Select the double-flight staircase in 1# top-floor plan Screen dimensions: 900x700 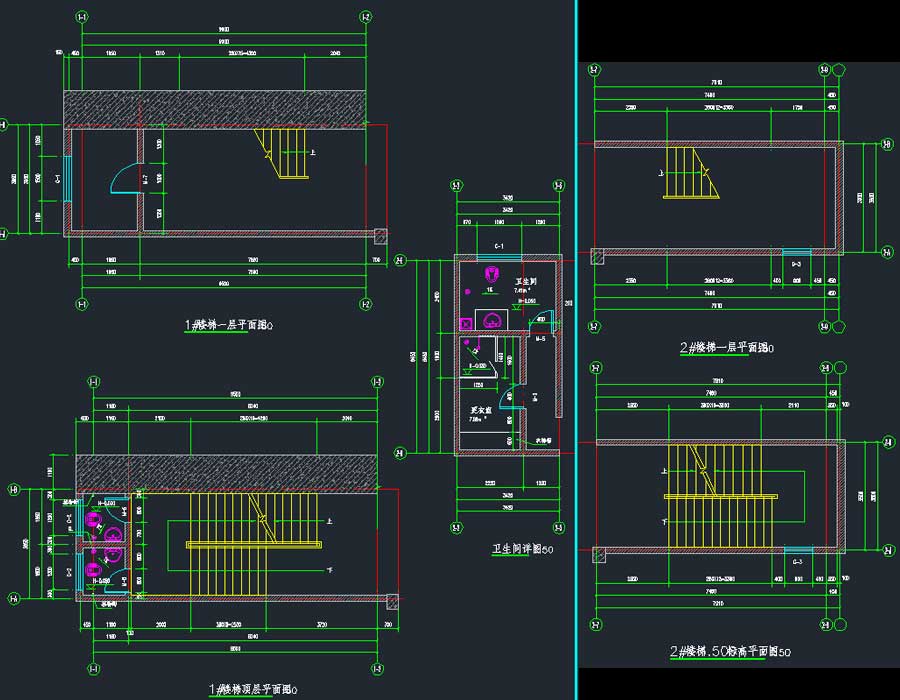click(253, 544)
